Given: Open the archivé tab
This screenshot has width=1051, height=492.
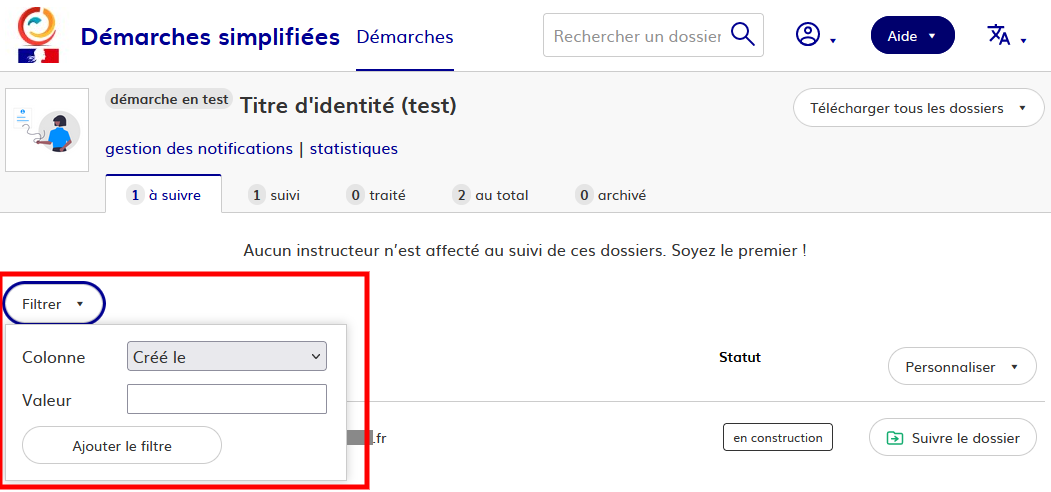Looking at the screenshot, I should (611, 195).
